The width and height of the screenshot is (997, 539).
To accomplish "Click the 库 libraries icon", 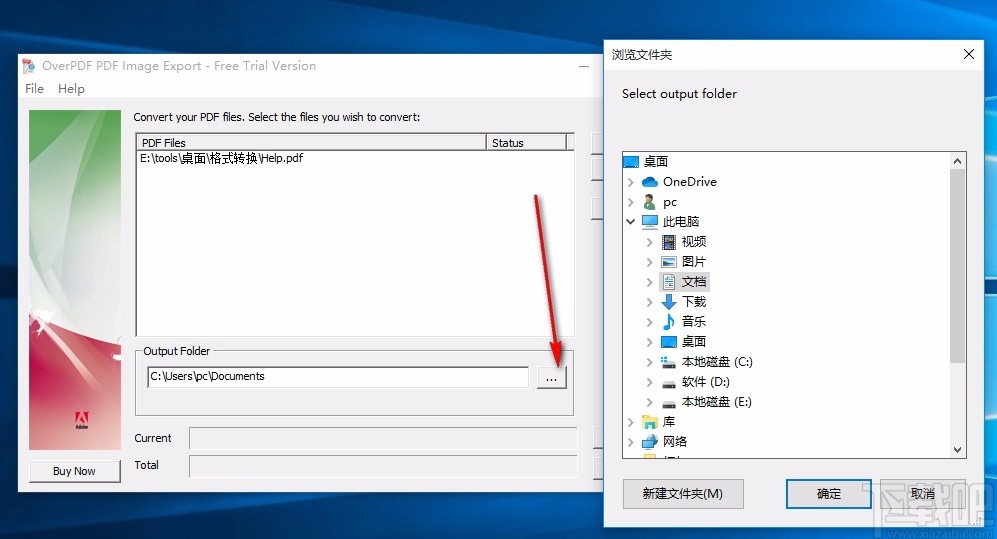I will click(x=650, y=422).
